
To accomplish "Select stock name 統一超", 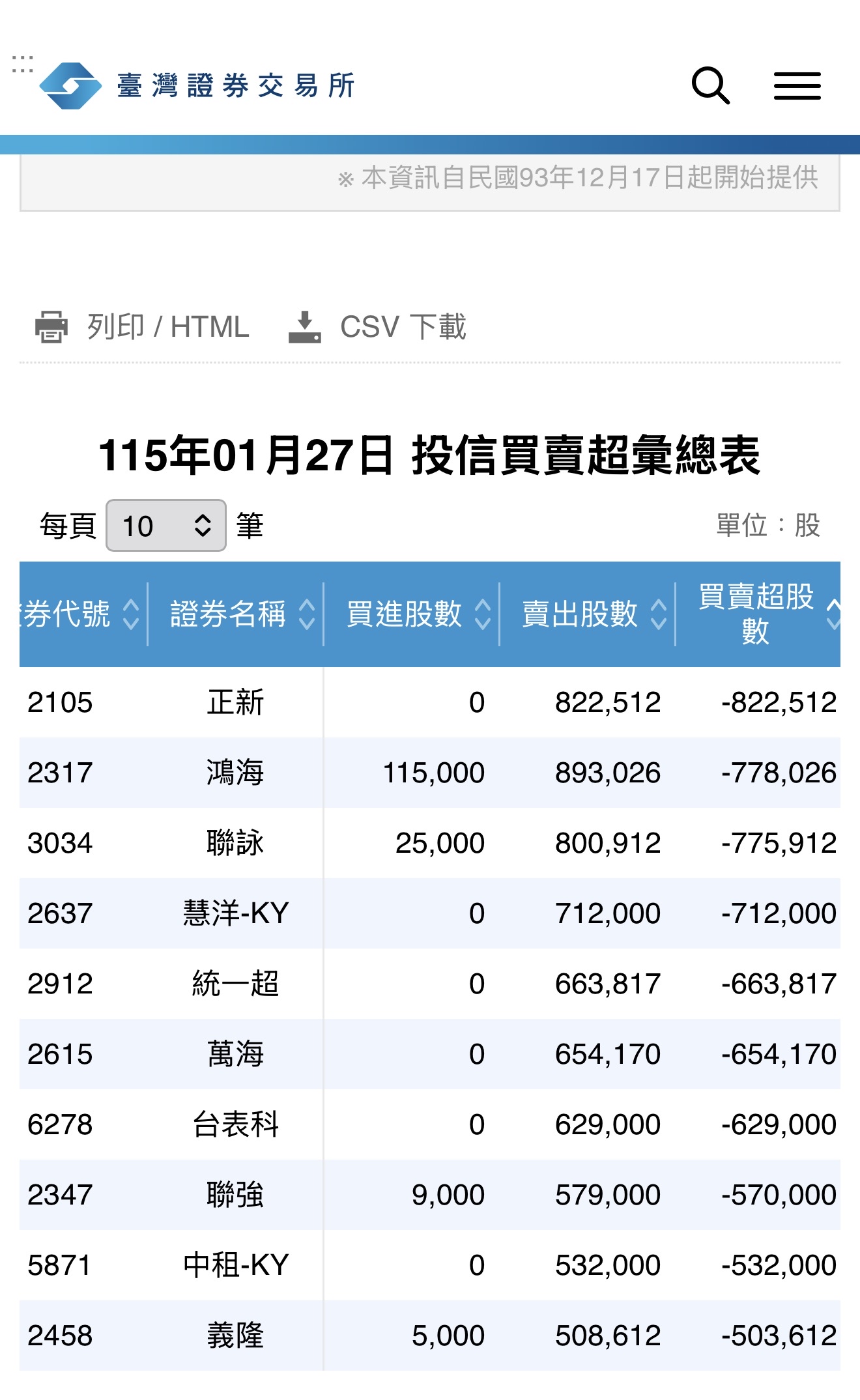I will (x=235, y=984).
